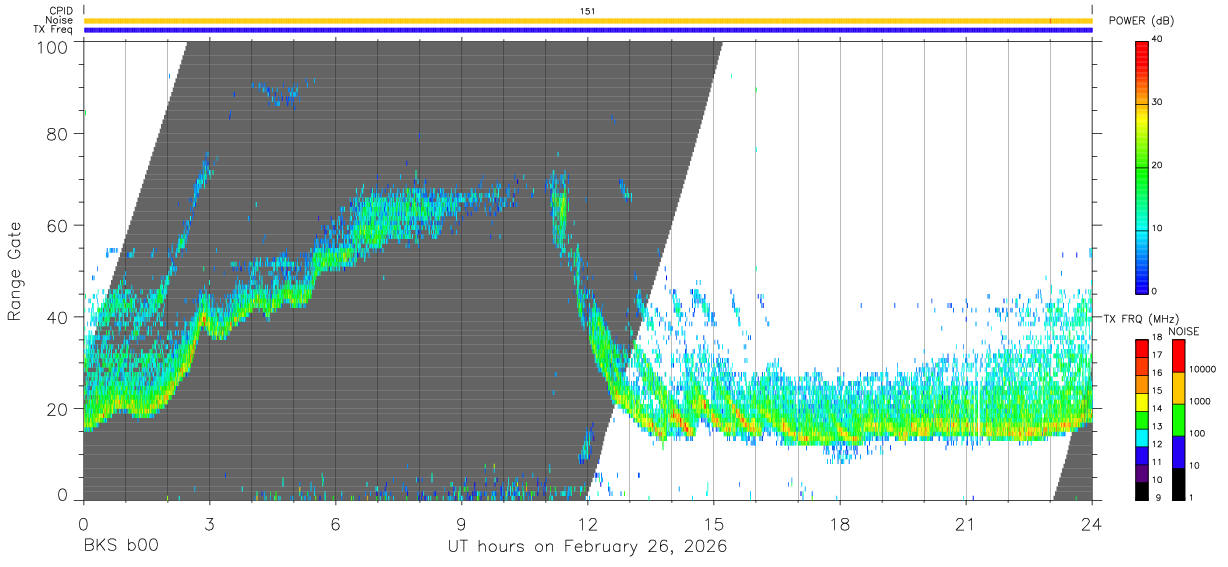Click the 6 hour tick on time axis
Viewport: 1228px width, 567px height.
pos(335,524)
